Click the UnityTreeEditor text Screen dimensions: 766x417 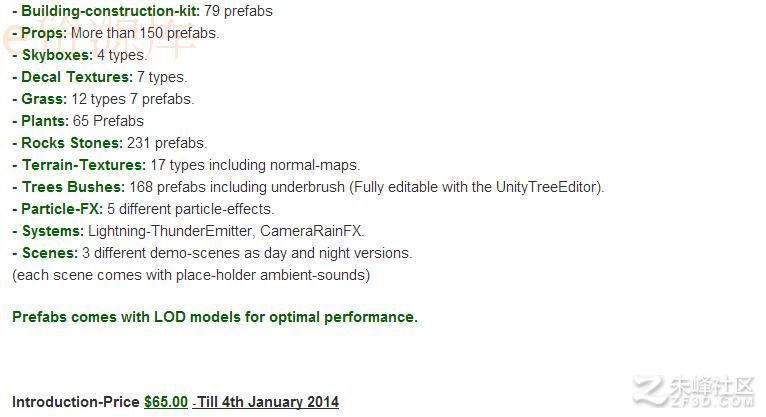547,187
